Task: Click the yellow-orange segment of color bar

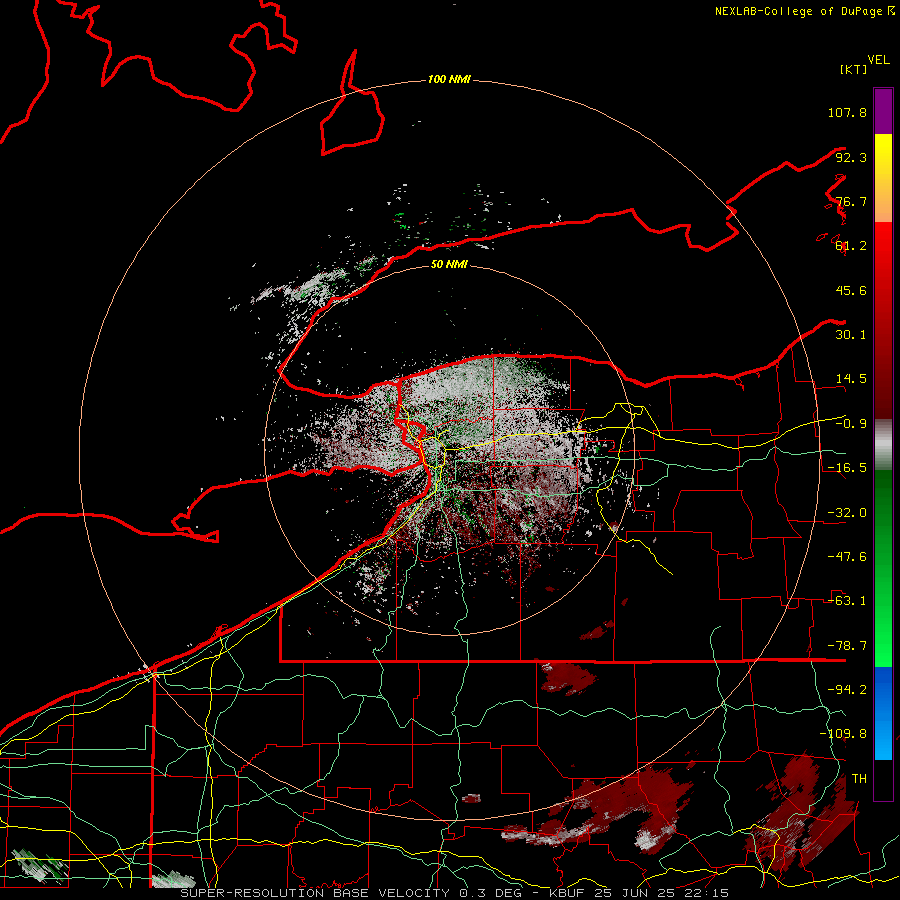Action: pos(883,178)
